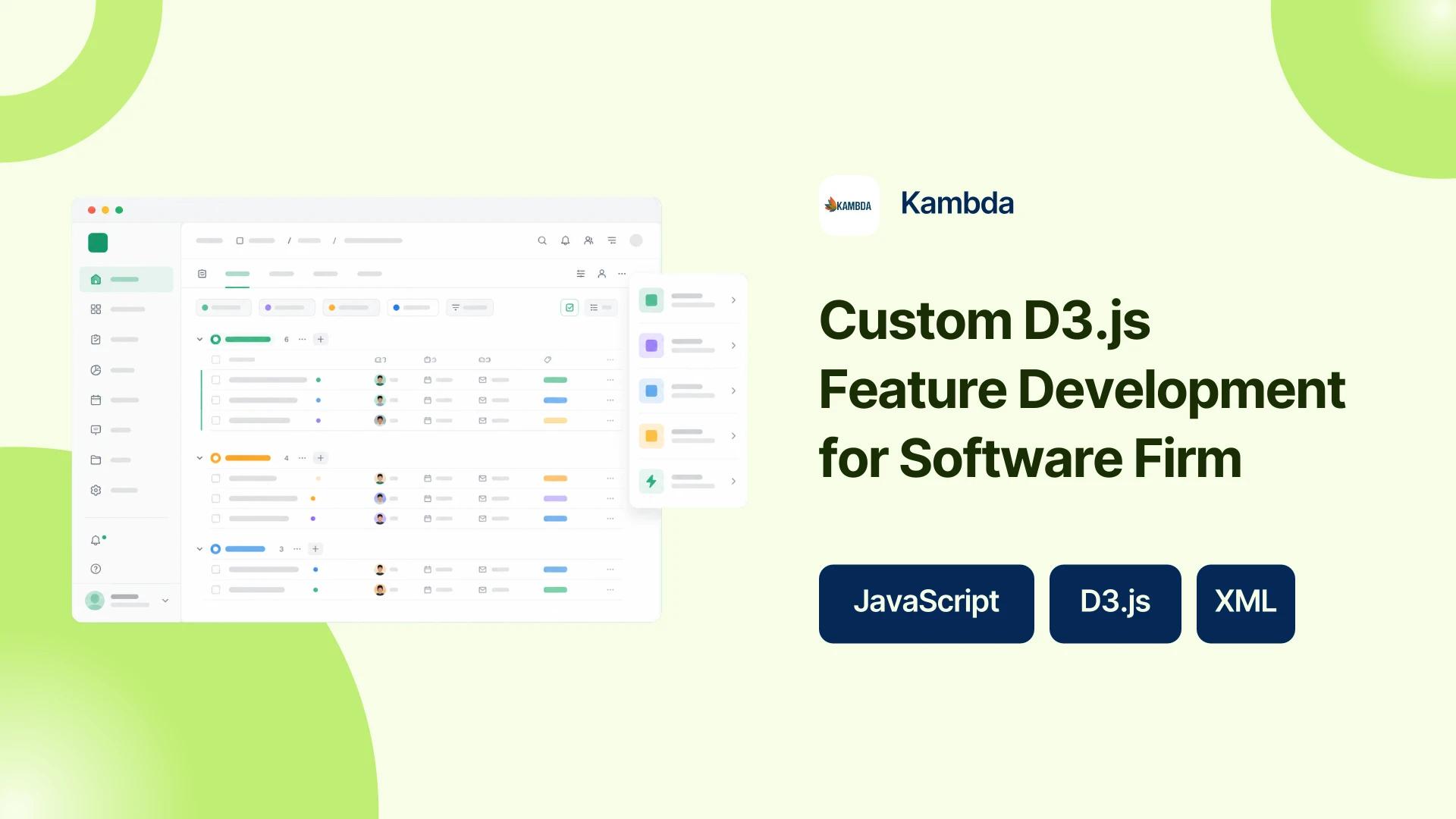1456x819 pixels.
Task: Open notifications bell in the top bar
Action: [x=565, y=240]
